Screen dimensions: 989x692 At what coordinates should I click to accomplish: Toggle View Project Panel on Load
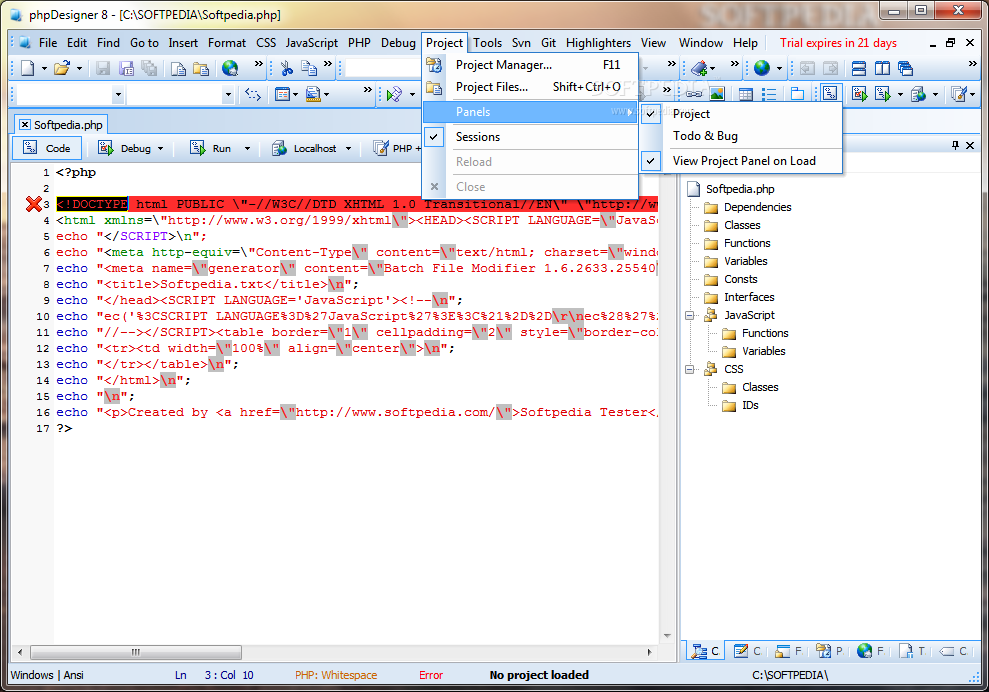pos(741,161)
